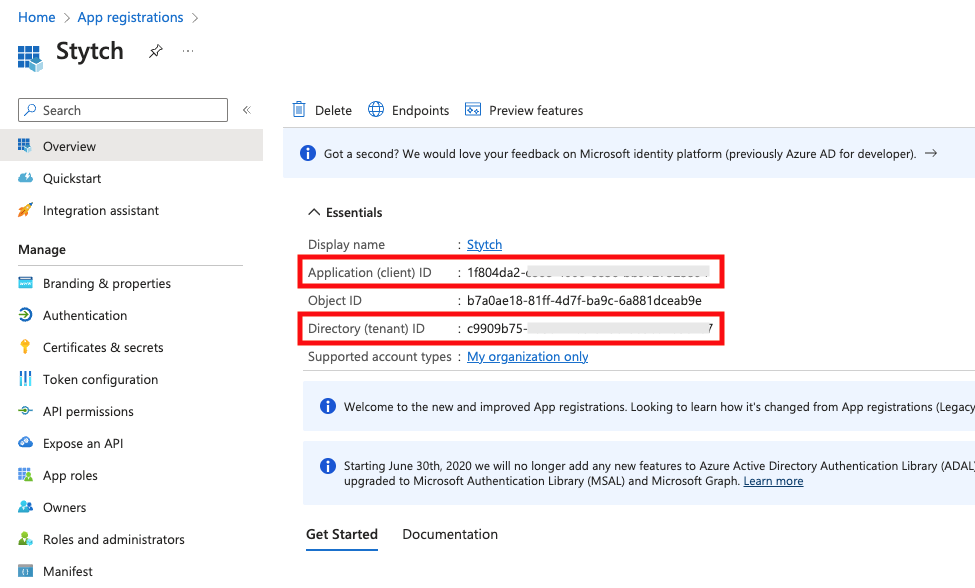
Task: Click the Stytch app registration icon
Action: coord(30,58)
